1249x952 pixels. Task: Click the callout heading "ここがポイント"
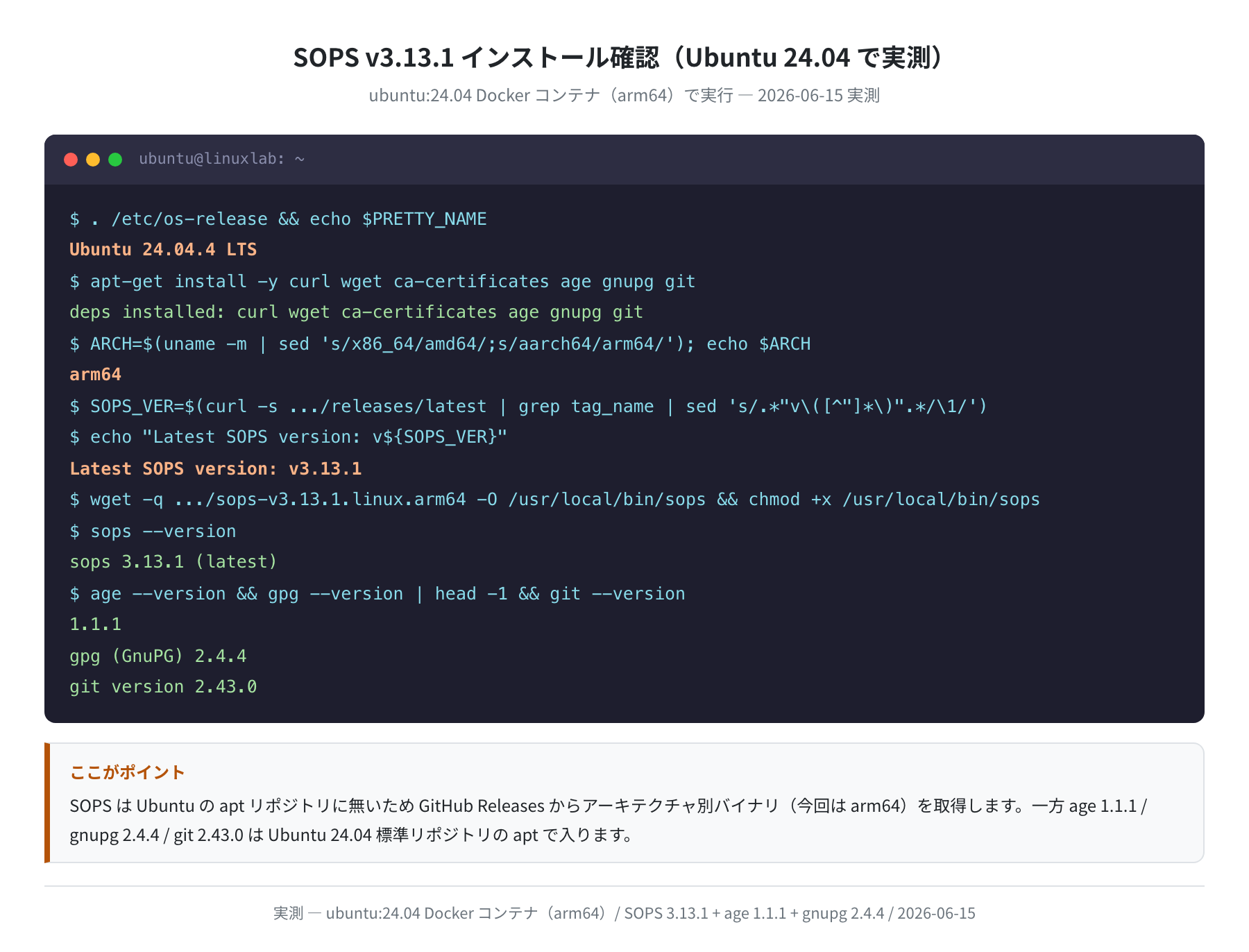pos(128,772)
